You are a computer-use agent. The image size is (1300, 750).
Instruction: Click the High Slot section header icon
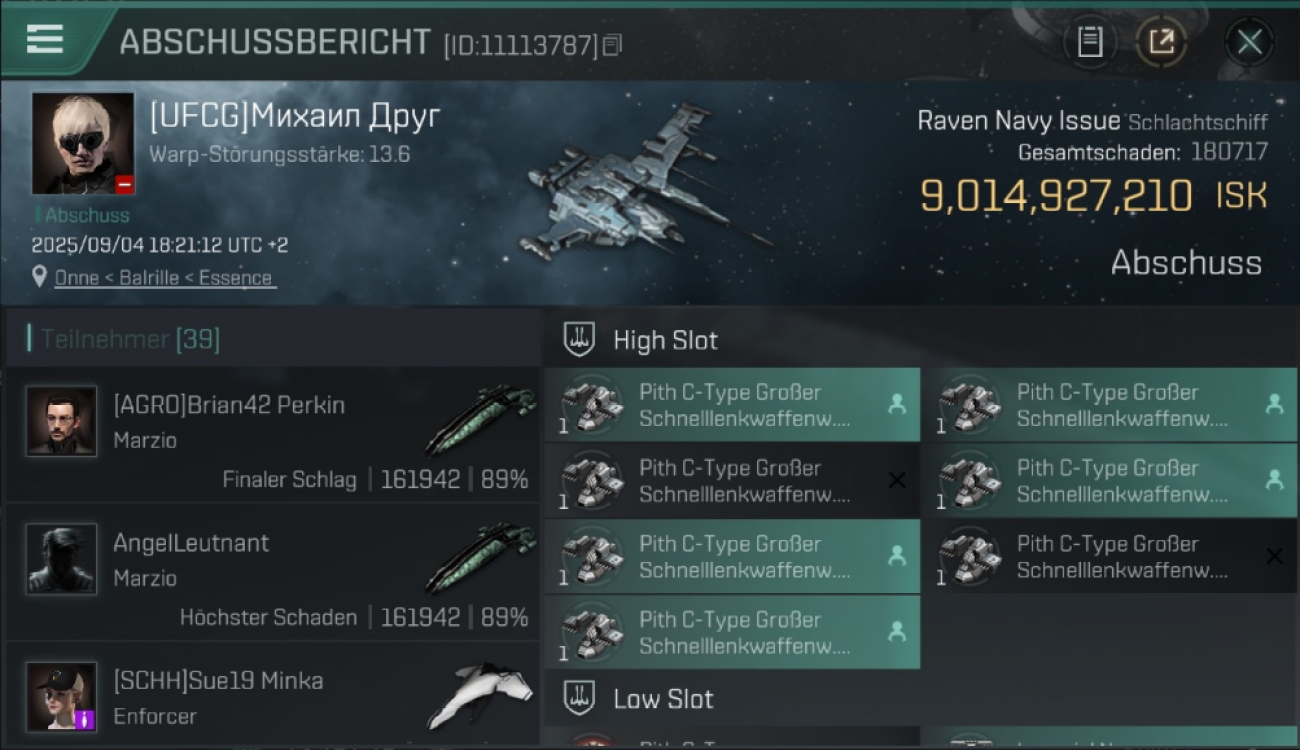579,340
